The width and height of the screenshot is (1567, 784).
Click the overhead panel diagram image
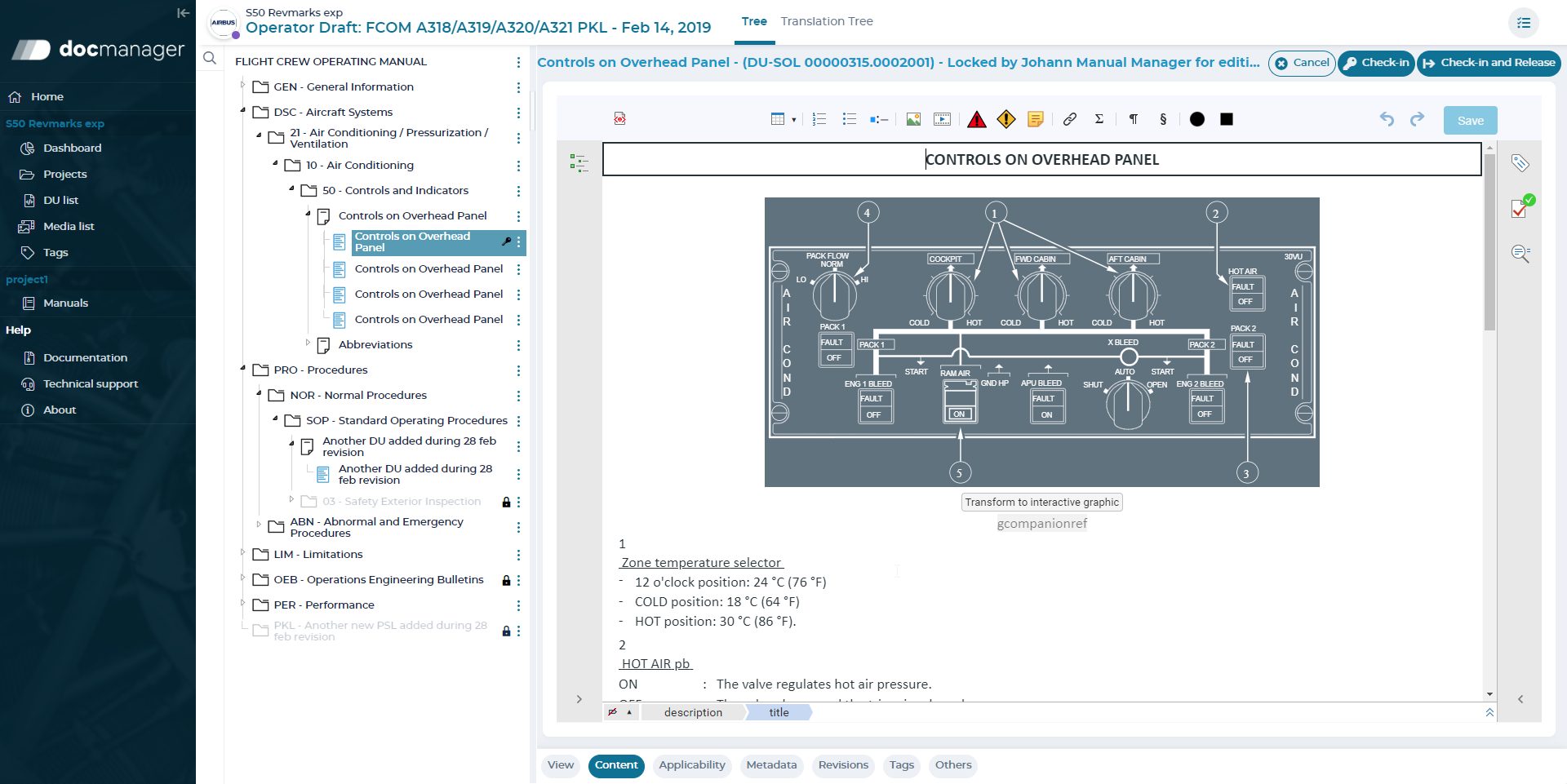1041,343
